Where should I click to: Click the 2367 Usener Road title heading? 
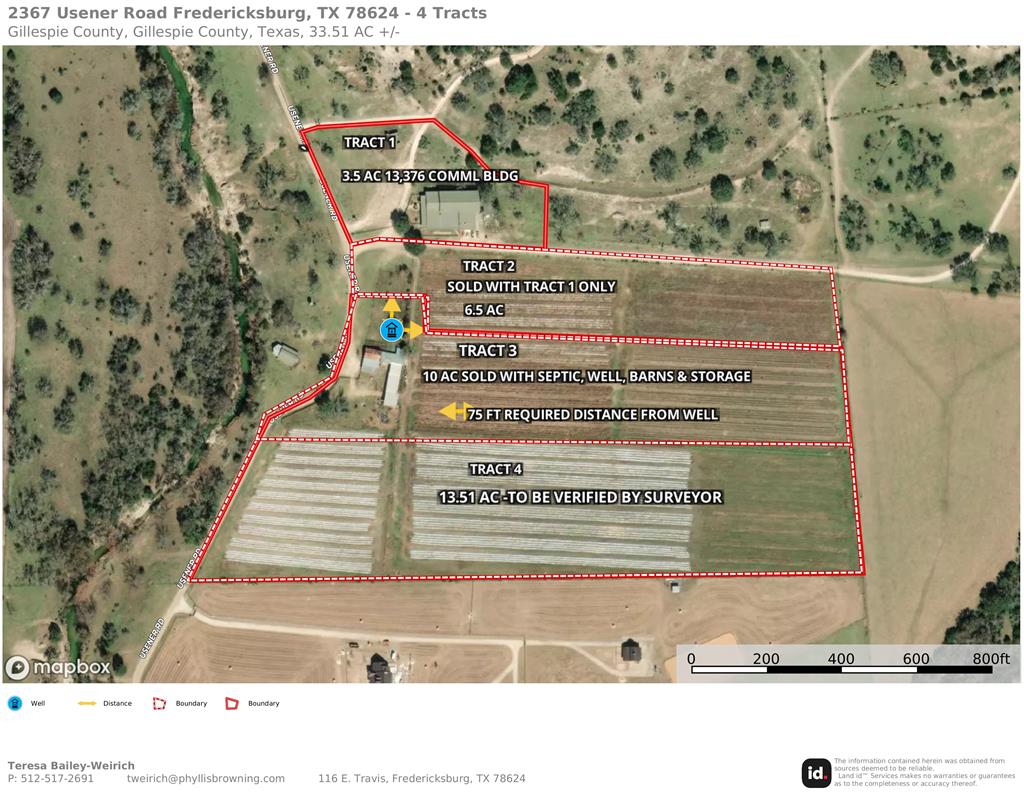pos(248,13)
